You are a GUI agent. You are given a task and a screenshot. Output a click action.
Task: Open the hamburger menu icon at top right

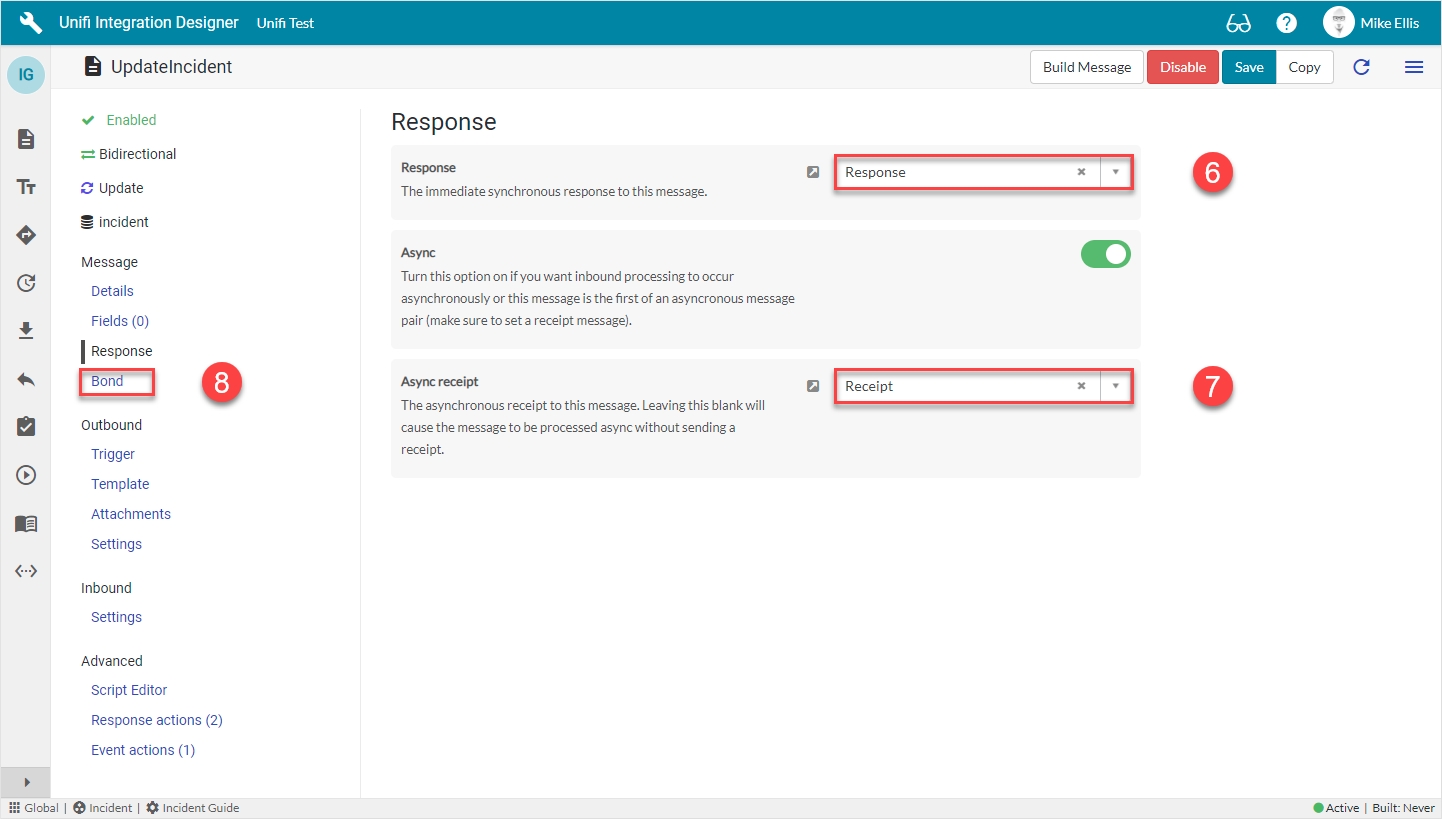(x=1414, y=67)
